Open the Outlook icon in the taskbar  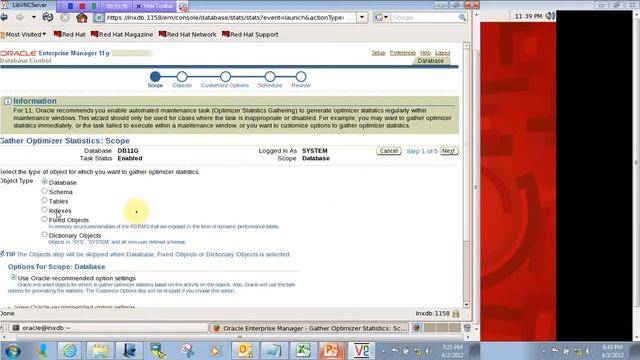(x=245, y=351)
